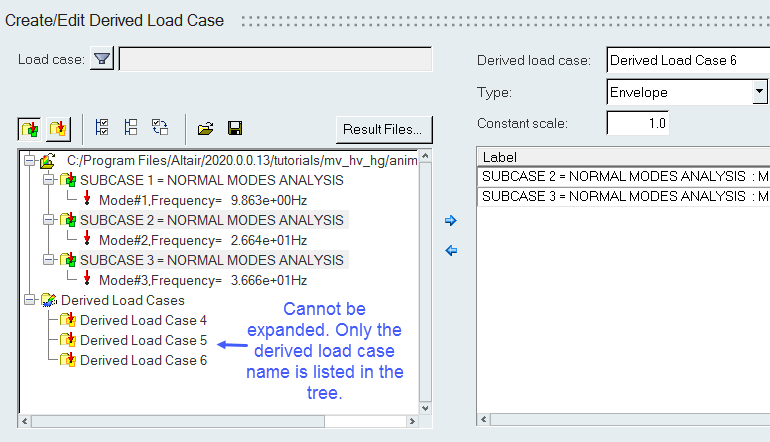The width and height of the screenshot is (770, 442).
Task: Click the Mode#1 red arrow icon
Action: (x=87, y=198)
